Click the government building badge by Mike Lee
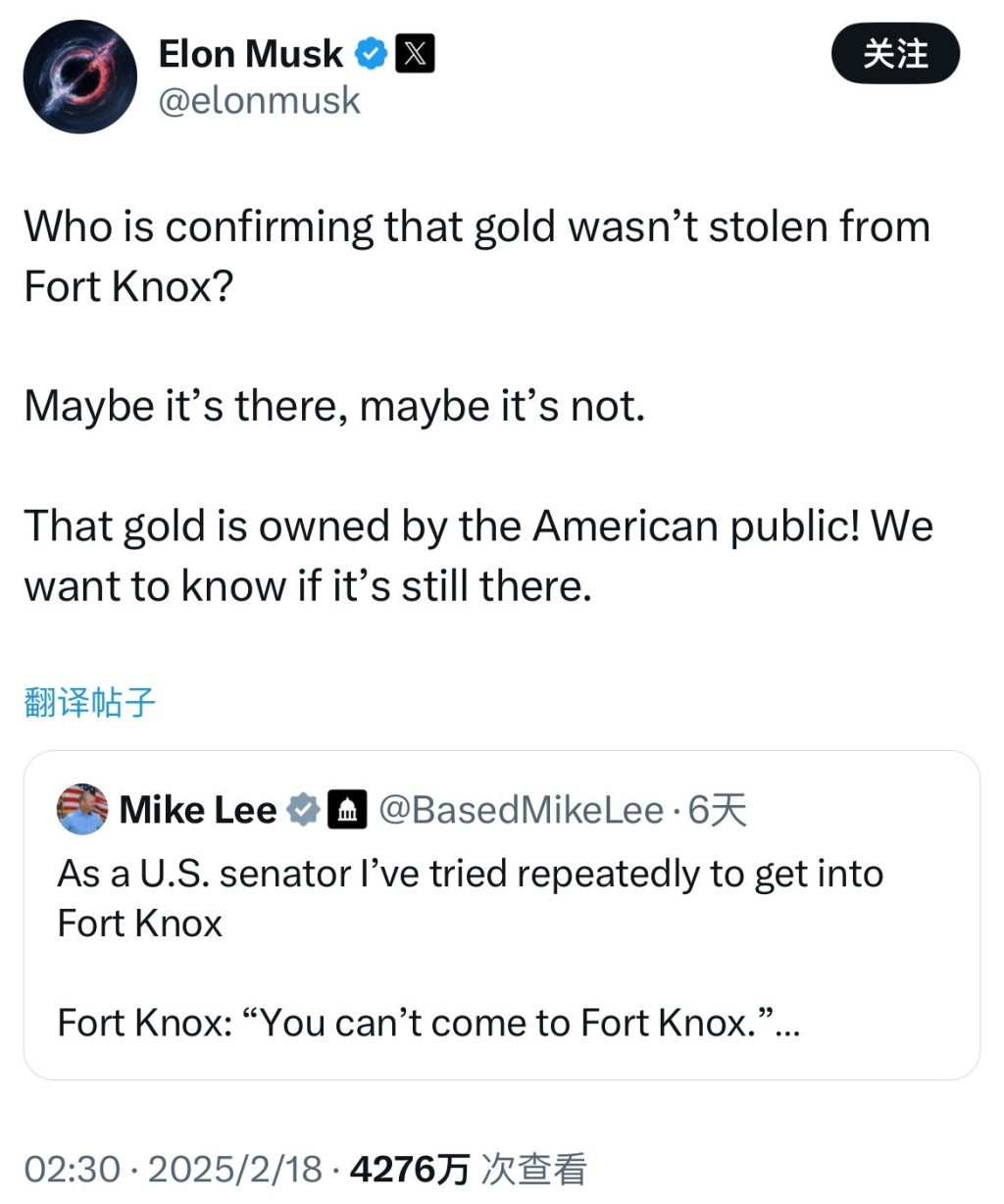Viewport: 1004px width, 1204px height. click(x=346, y=810)
